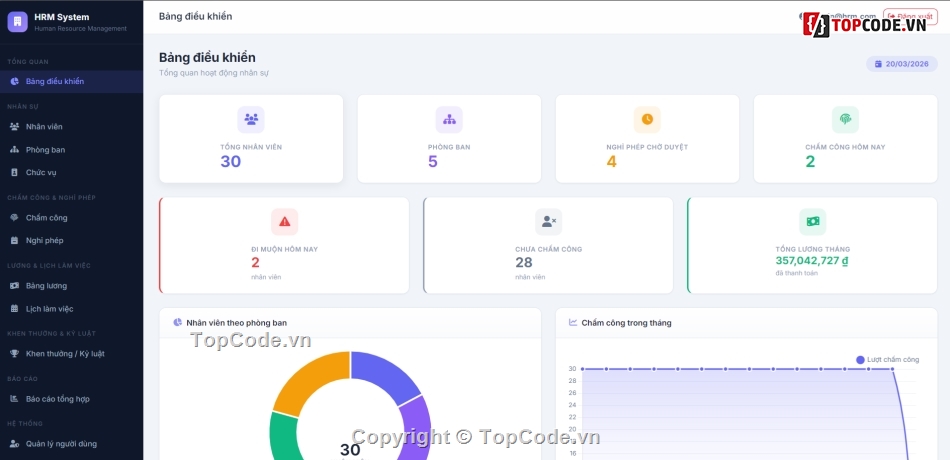Screen dimensions: 950x460
Task: Click the Đăng xuất logout button
Action: pyautogui.click(x=910, y=16)
